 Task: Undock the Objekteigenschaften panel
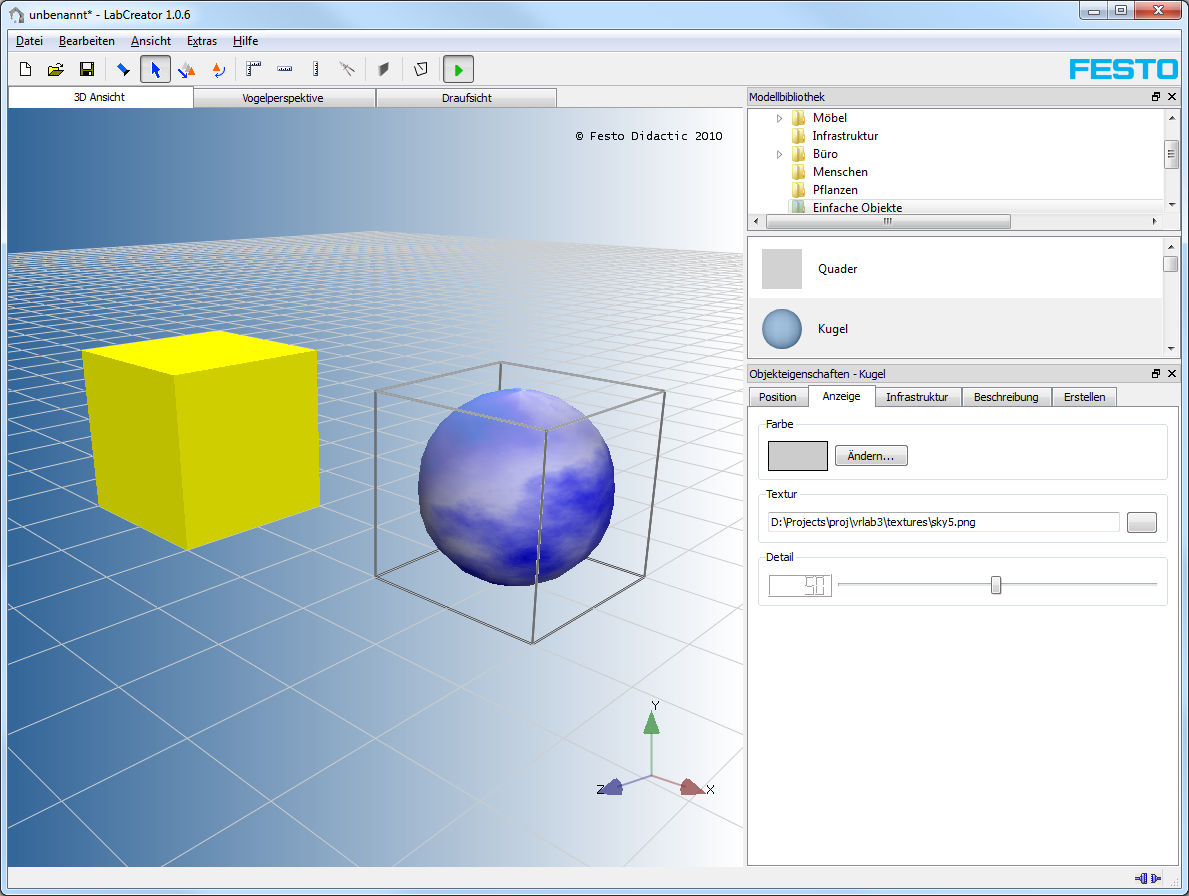point(1156,373)
